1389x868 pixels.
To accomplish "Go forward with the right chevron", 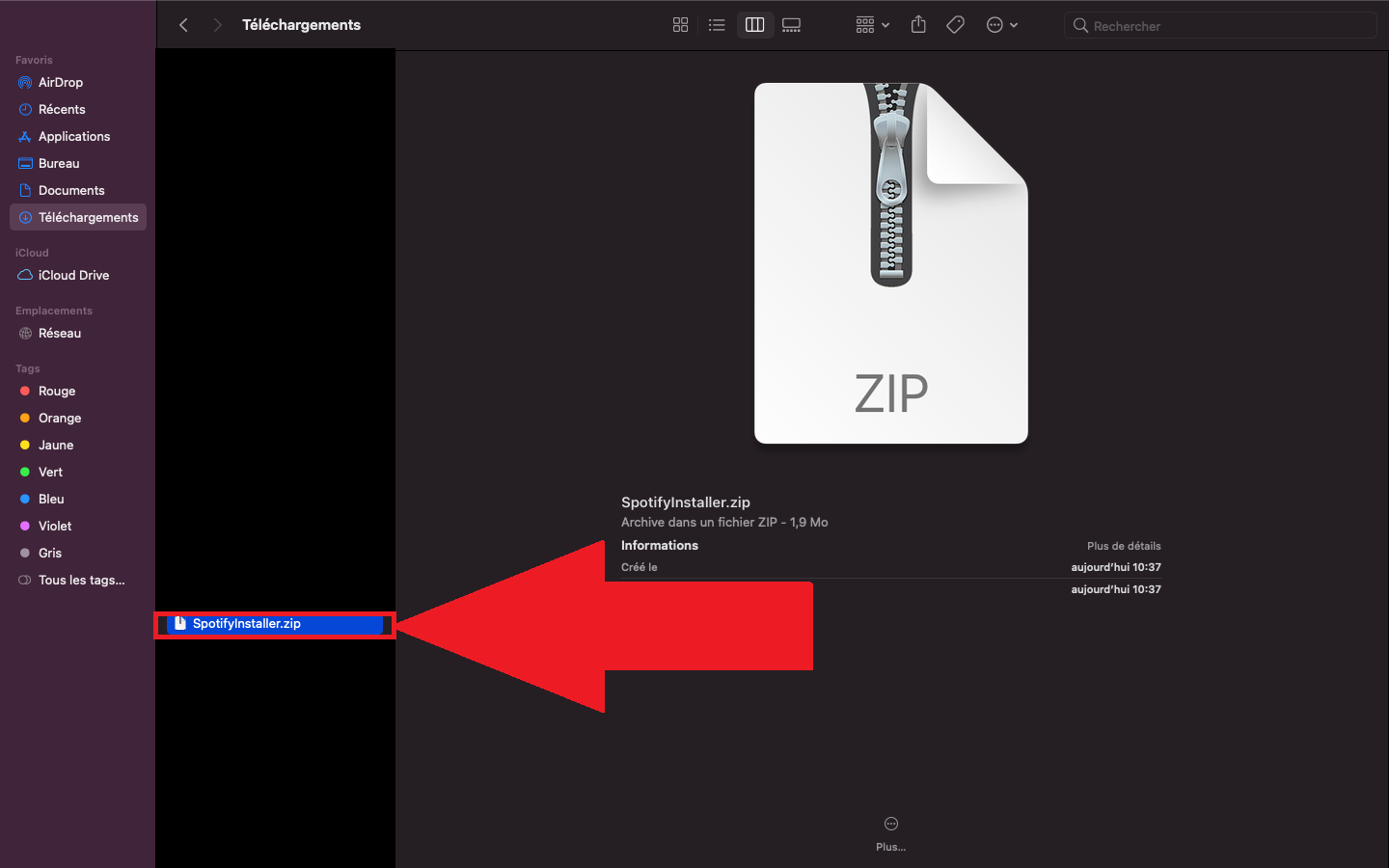I will tap(217, 25).
